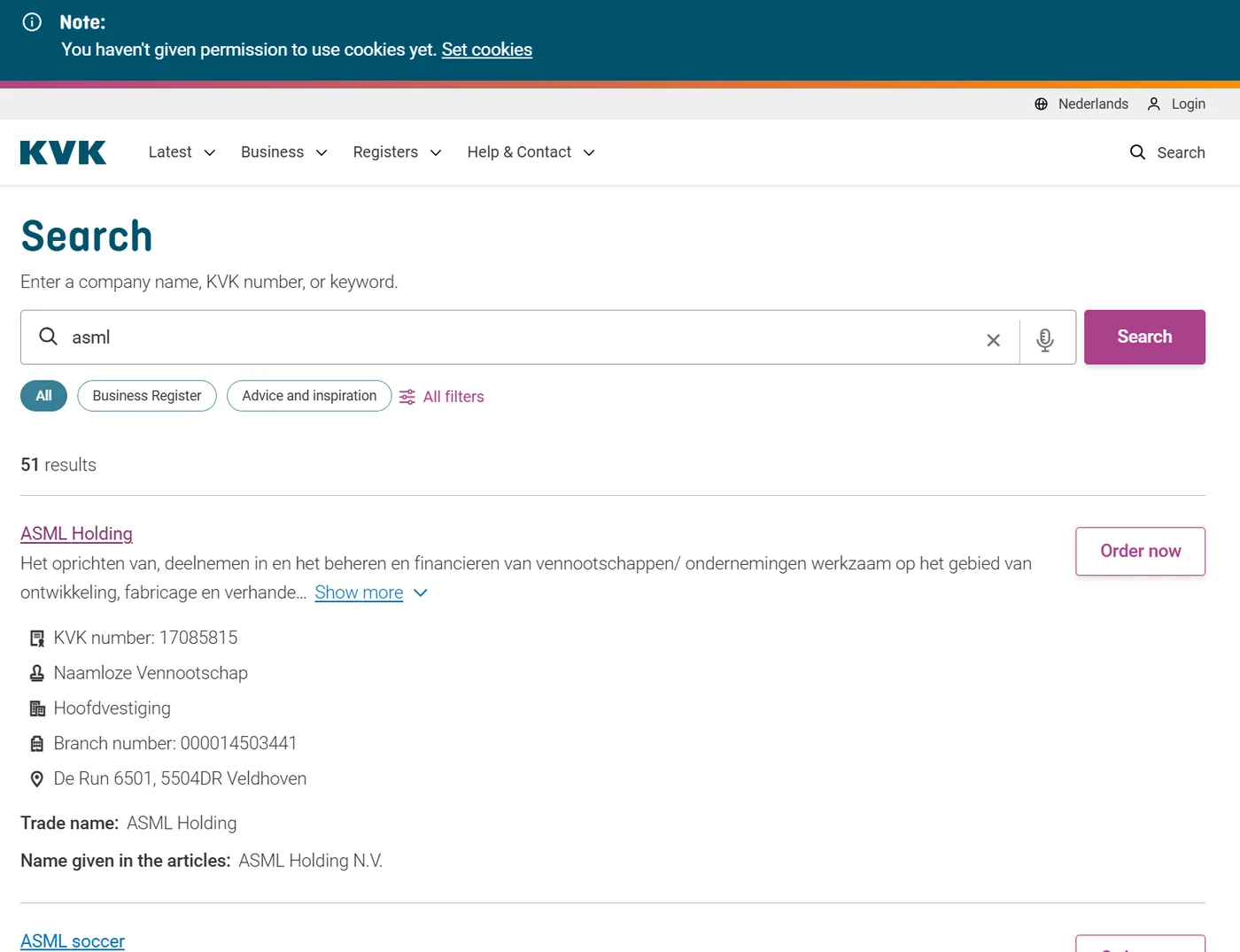Image resolution: width=1240 pixels, height=952 pixels.
Task: Expand the Help & Contact chevron
Action: (589, 153)
